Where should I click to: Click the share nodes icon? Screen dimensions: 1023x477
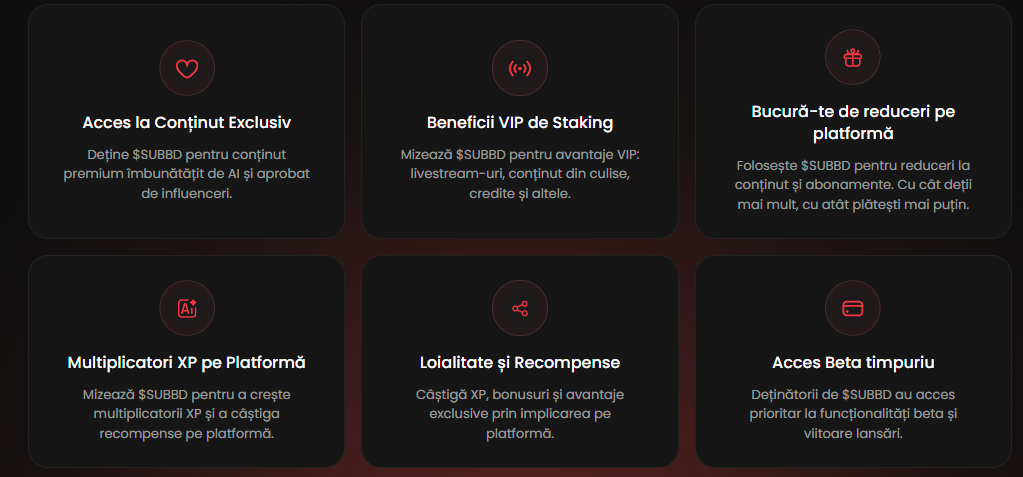pos(520,309)
